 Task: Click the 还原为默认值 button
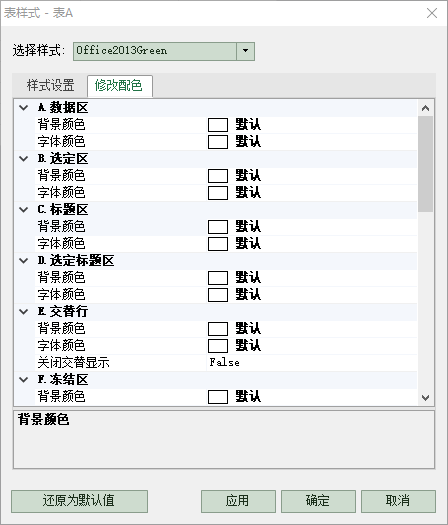79,501
